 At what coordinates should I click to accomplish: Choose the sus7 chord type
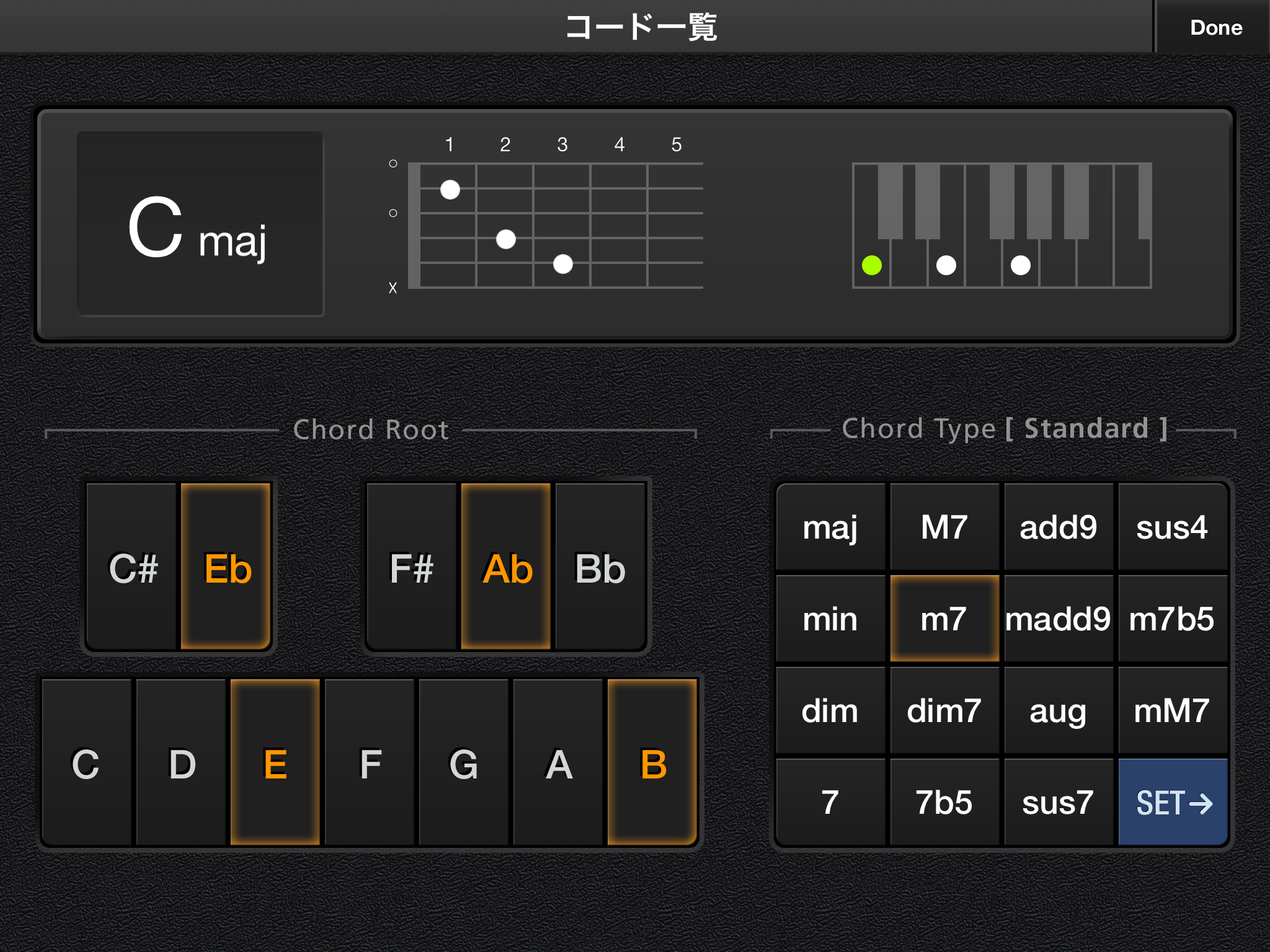click(x=1059, y=802)
